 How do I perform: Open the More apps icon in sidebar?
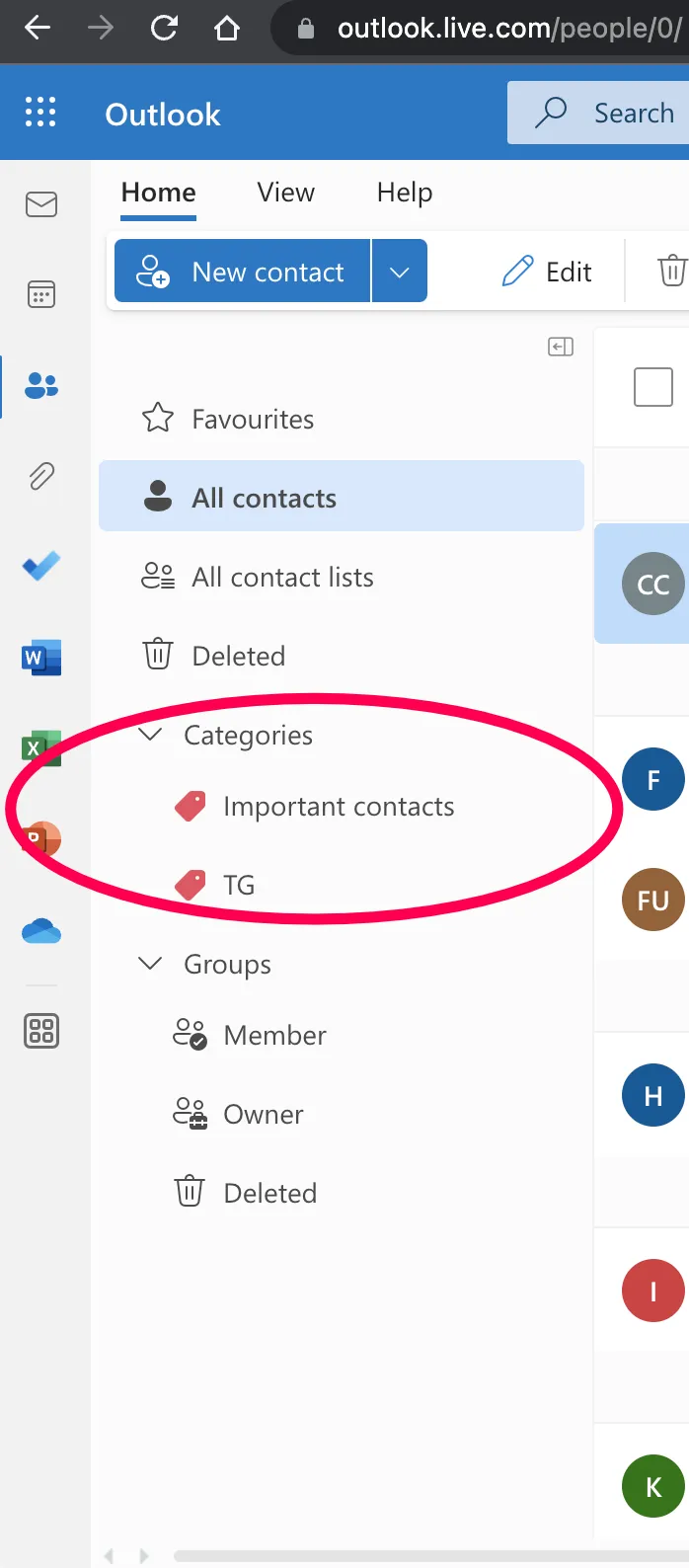(41, 1031)
